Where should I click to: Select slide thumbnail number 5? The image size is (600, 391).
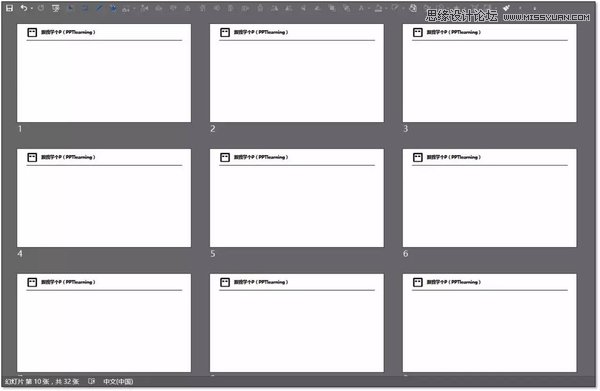[297, 198]
